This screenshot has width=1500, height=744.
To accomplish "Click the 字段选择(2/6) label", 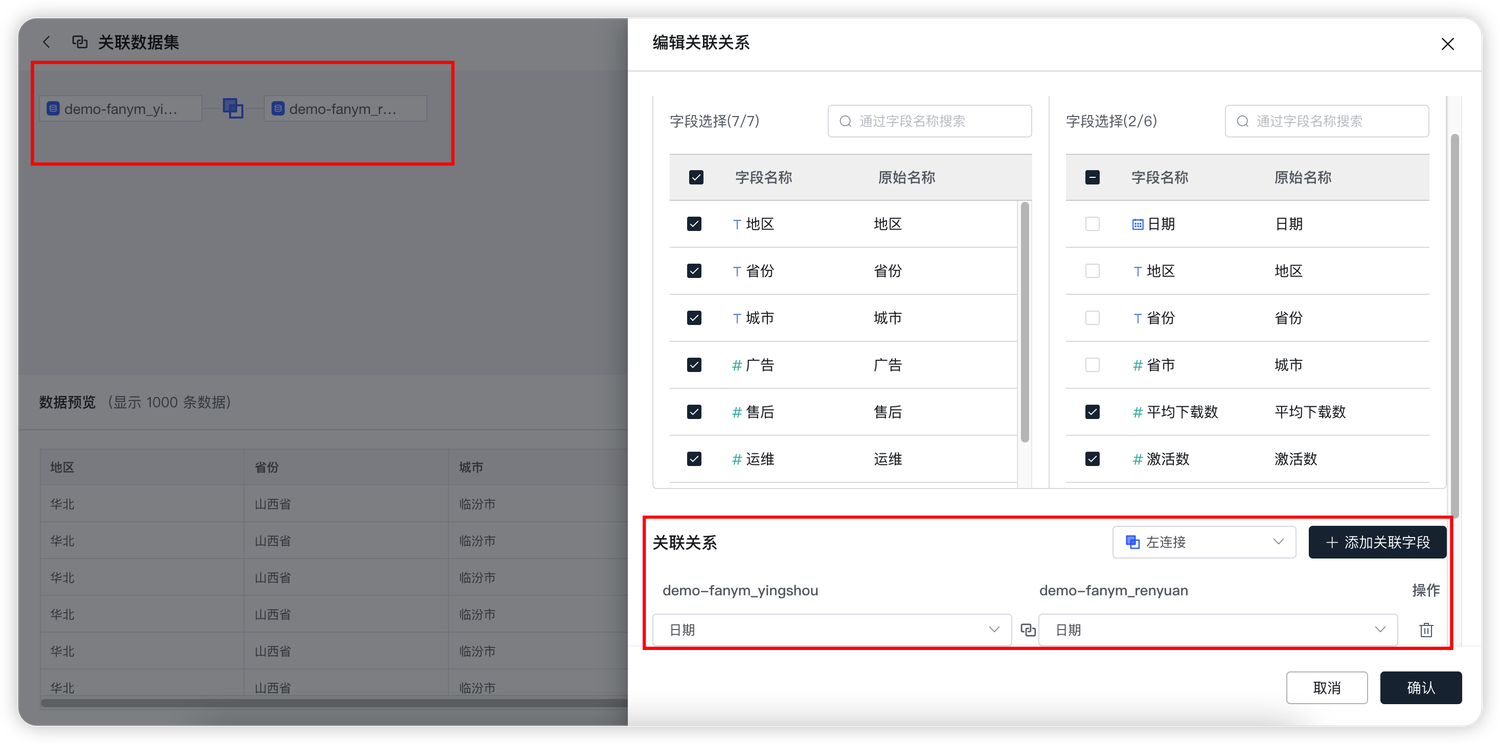I will click(1111, 121).
